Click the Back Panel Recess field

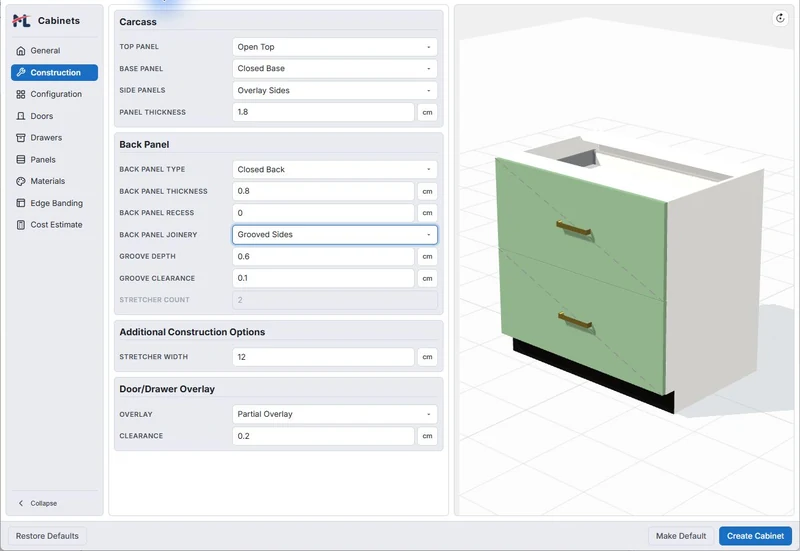pyautogui.click(x=323, y=213)
